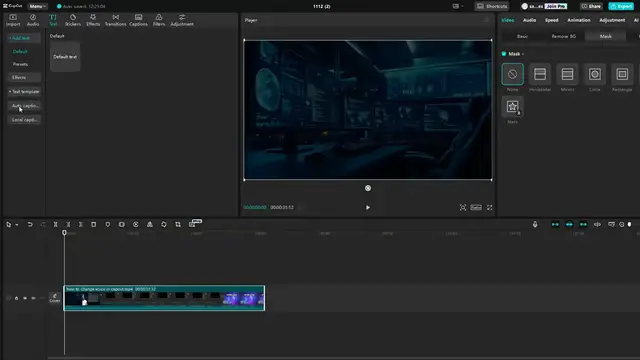The image size is (640, 360).
Task: Switch to the Audio inspector tab
Action: click(x=529, y=20)
